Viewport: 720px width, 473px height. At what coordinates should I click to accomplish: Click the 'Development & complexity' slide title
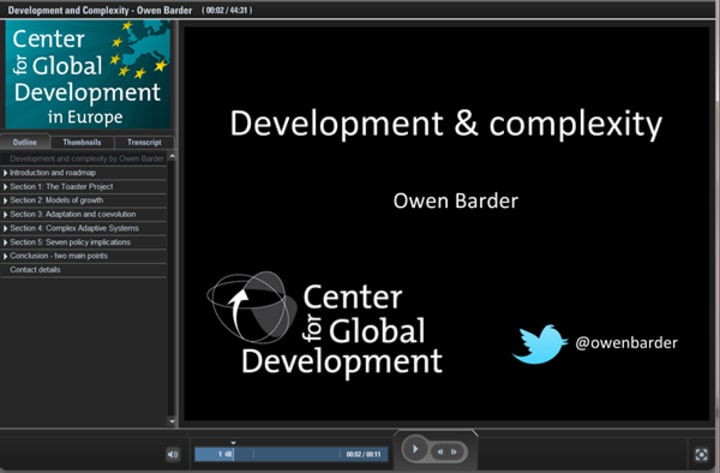(x=446, y=124)
